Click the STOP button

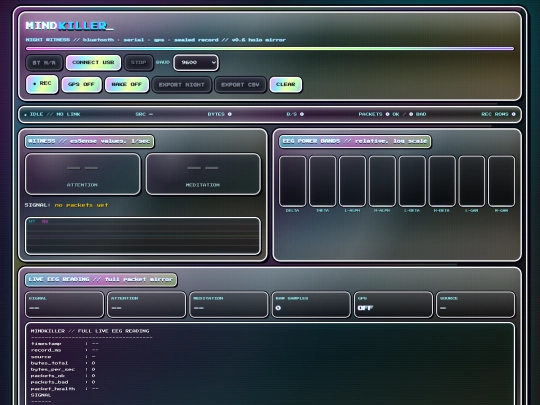coord(138,63)
